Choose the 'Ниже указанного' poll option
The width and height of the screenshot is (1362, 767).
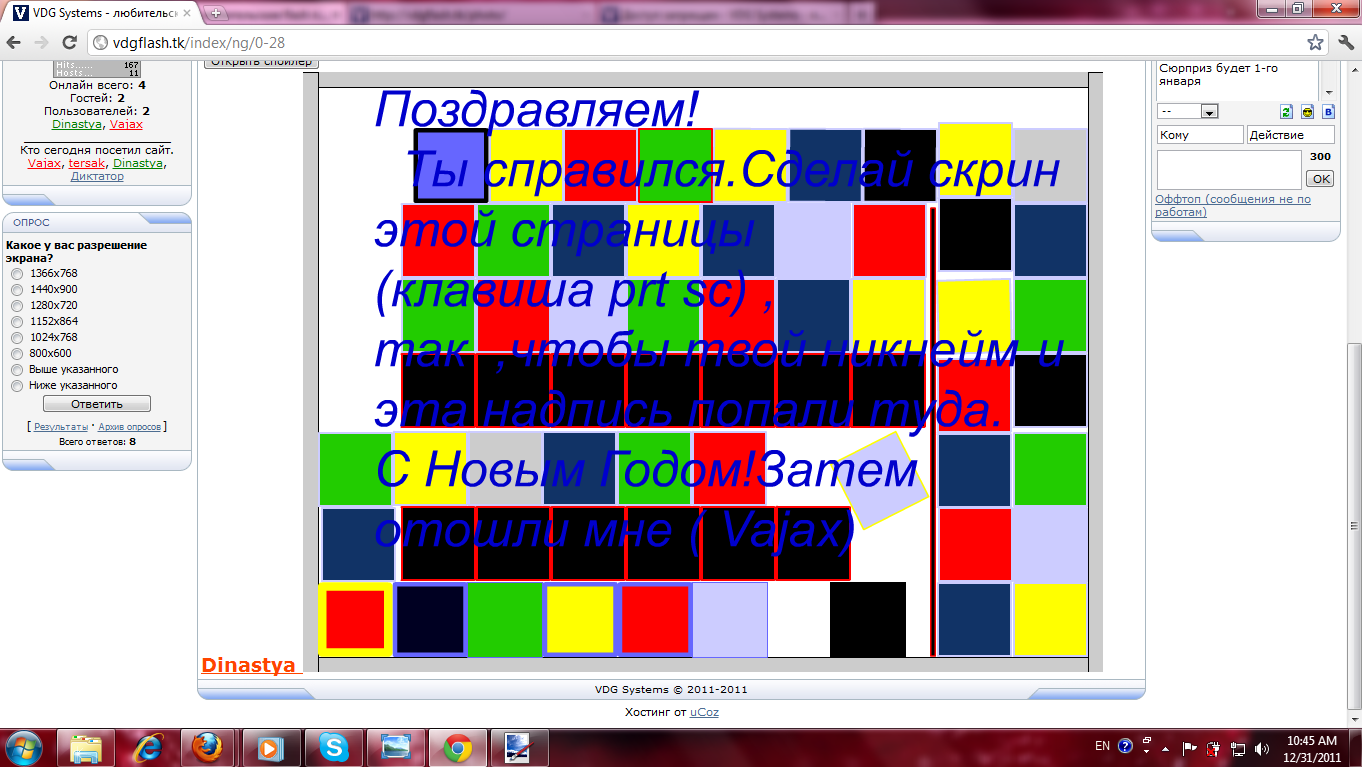16,385
